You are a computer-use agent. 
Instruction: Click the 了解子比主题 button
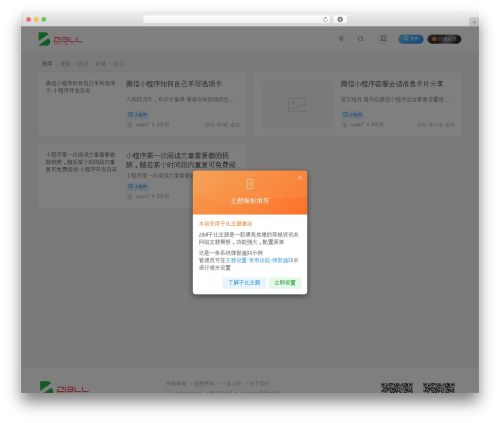244,283
